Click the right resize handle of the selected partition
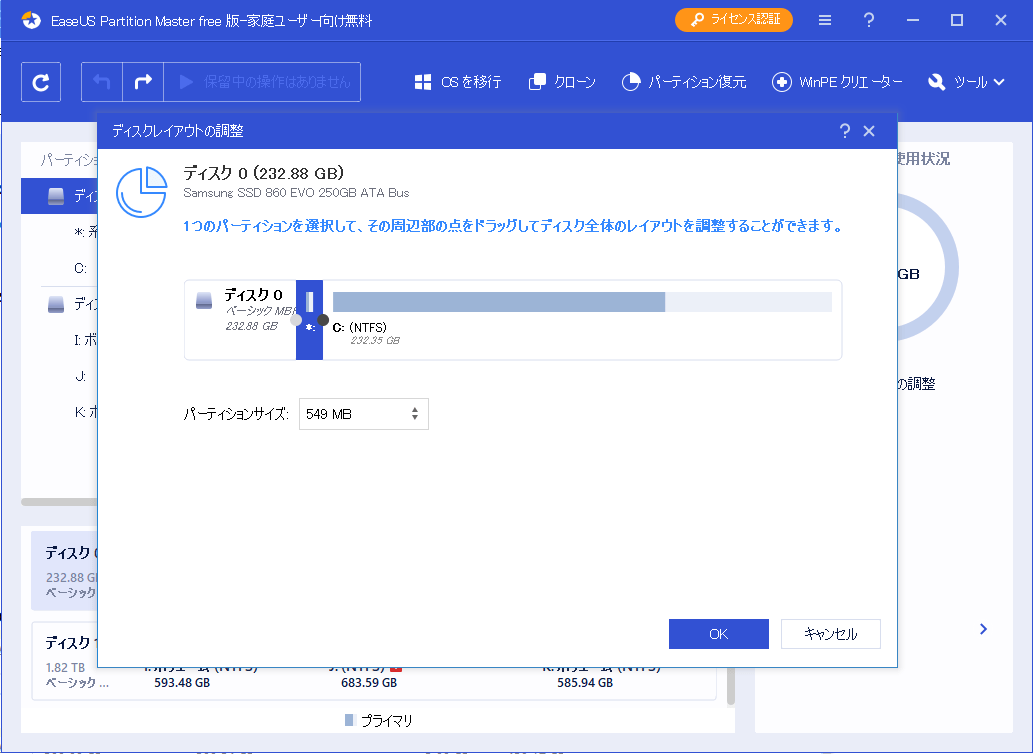The height and width of the screenshot is (754, 1033). [323, 320]
